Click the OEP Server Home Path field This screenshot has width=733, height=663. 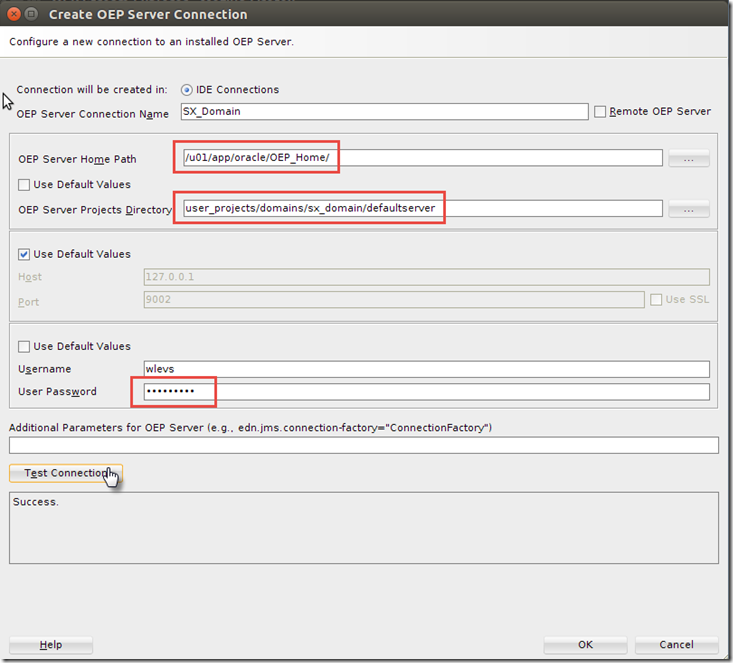pyautogui.click(x=421, y=158)
